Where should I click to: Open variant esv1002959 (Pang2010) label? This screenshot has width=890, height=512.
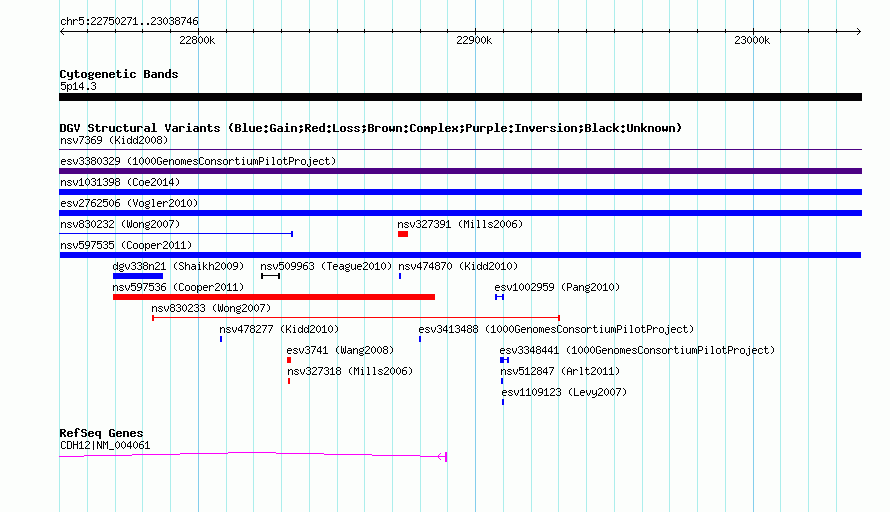(557, 287)
